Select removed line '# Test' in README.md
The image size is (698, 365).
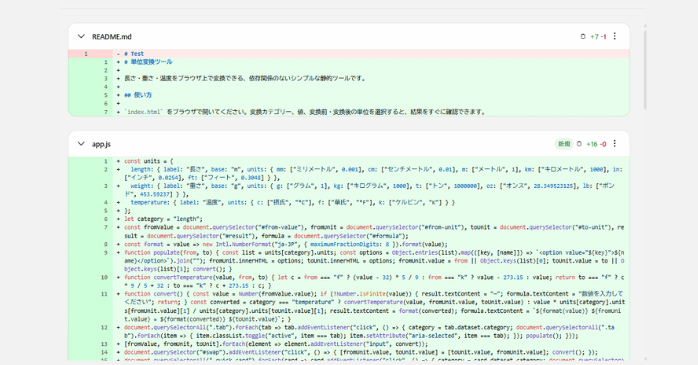pos(349,53)
